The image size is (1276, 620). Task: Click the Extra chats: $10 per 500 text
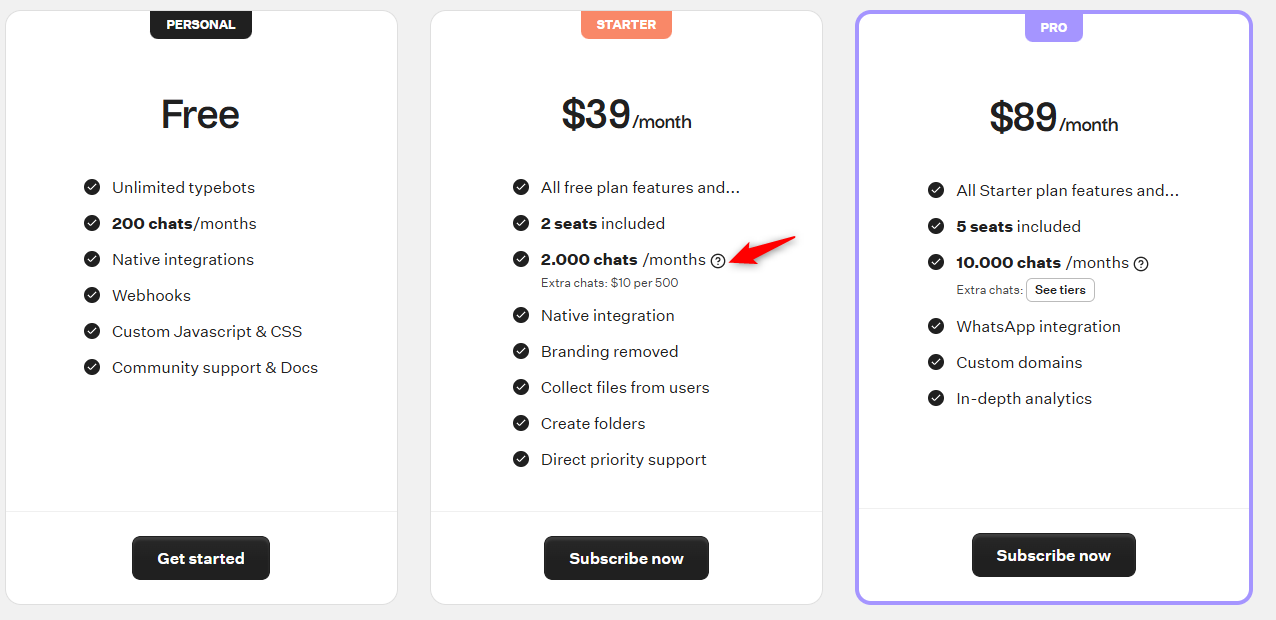pyautogui.click(x=610, y=283)
